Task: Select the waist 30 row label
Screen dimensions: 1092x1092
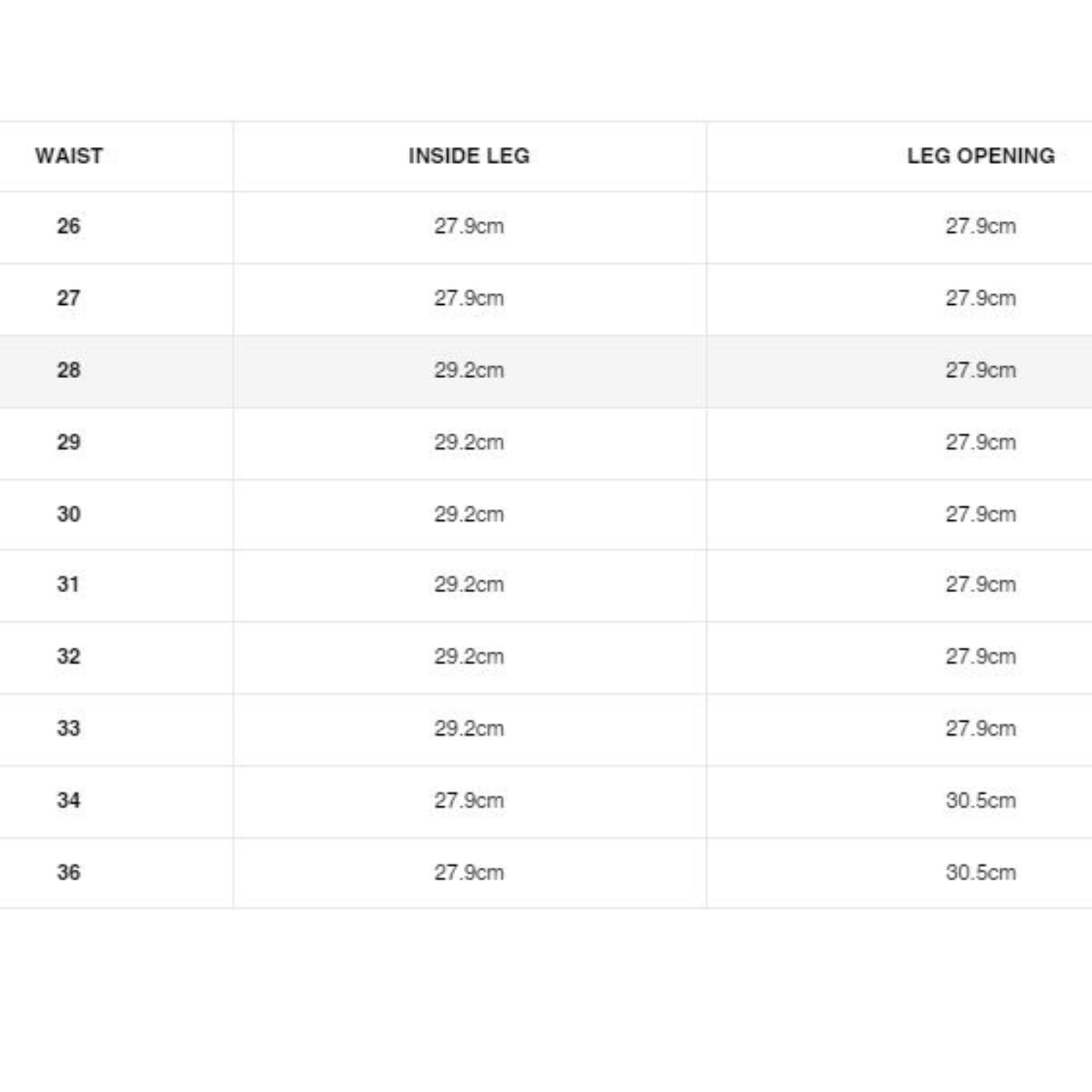Action: click(69, 514)
